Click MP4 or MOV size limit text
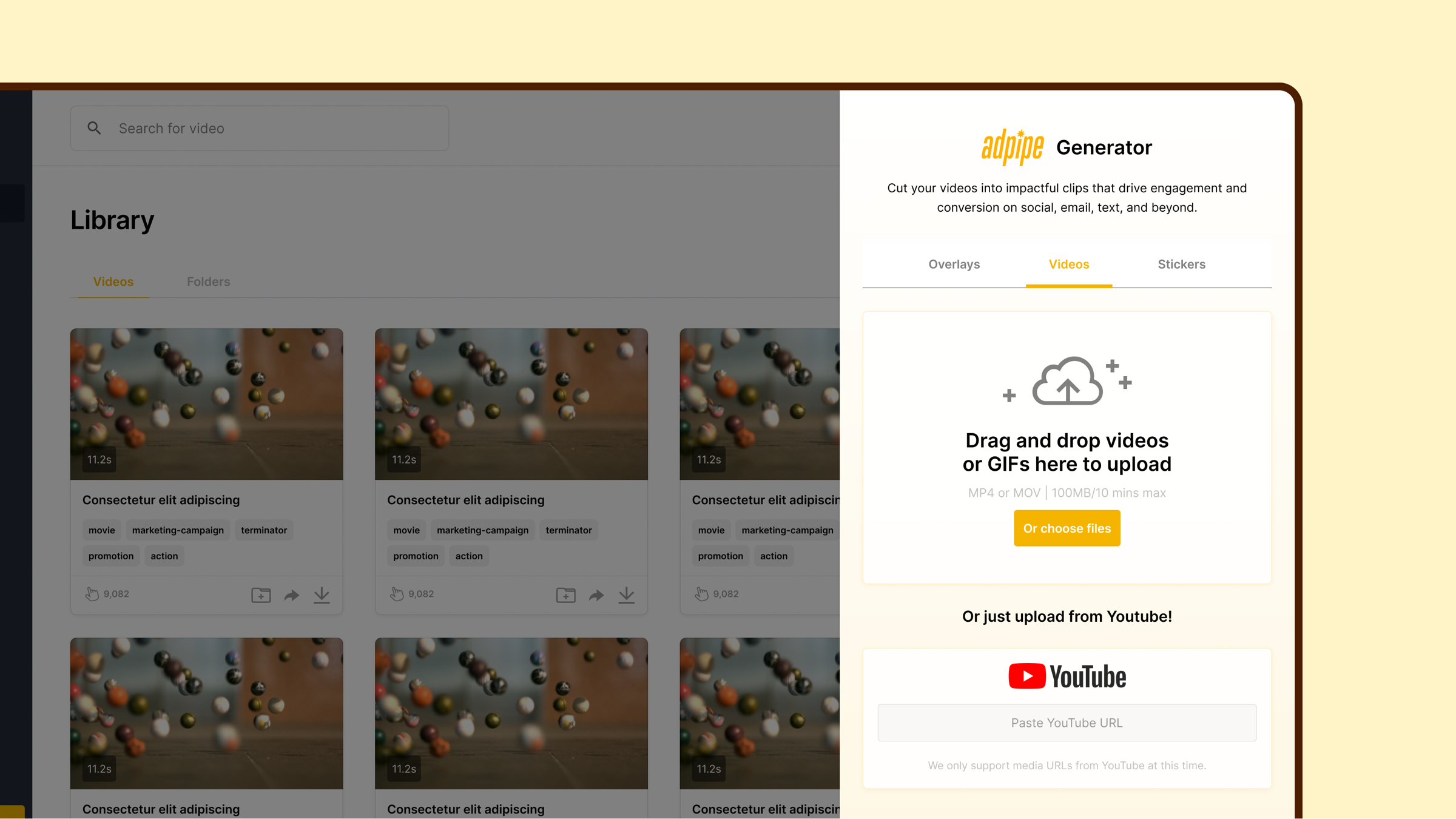The height and width of the screenshot is (819, 1456). click(1067, 493)
